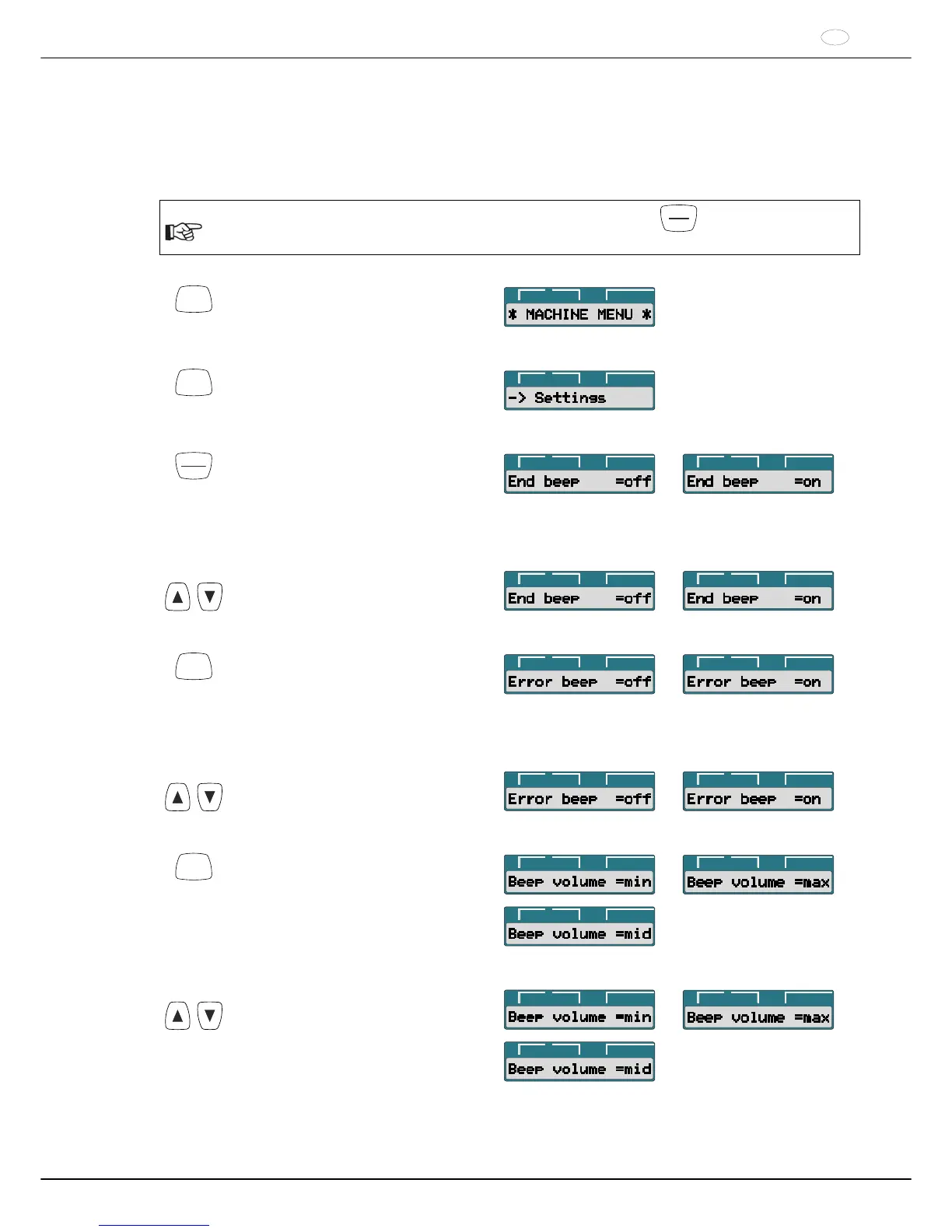Click End beep =on display beside minus key
Screen dimensions: 952x1232
(758, 474)
